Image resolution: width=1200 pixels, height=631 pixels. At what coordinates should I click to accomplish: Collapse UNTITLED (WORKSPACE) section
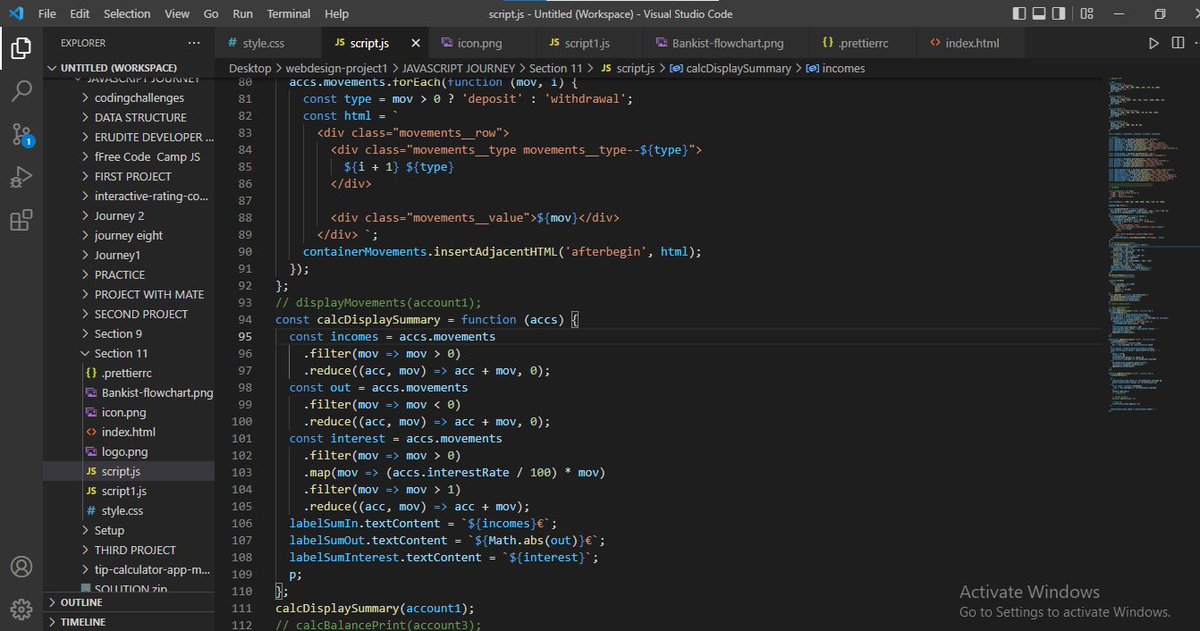128,68
